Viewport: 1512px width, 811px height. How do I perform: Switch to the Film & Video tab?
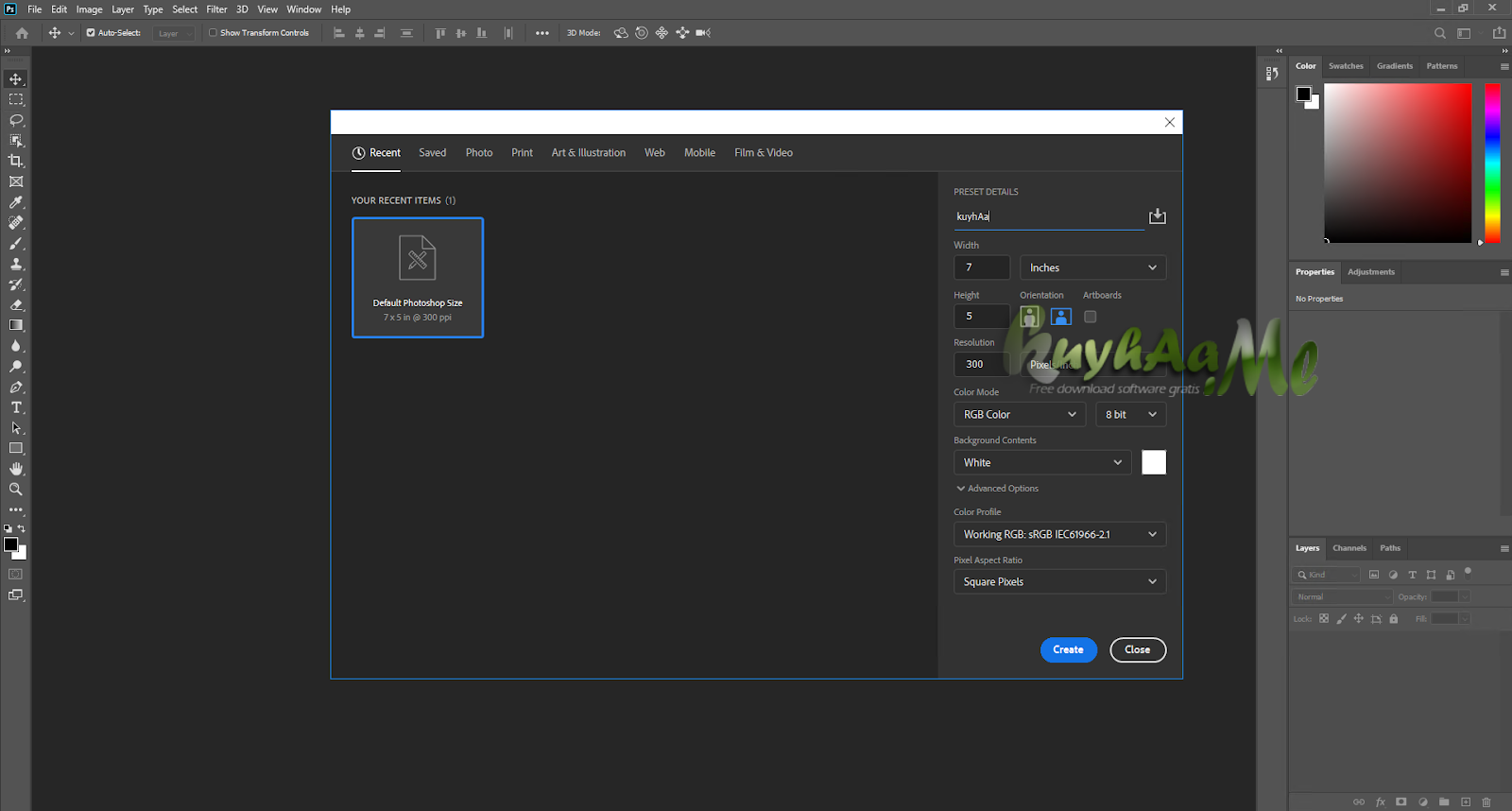(764, 152)
